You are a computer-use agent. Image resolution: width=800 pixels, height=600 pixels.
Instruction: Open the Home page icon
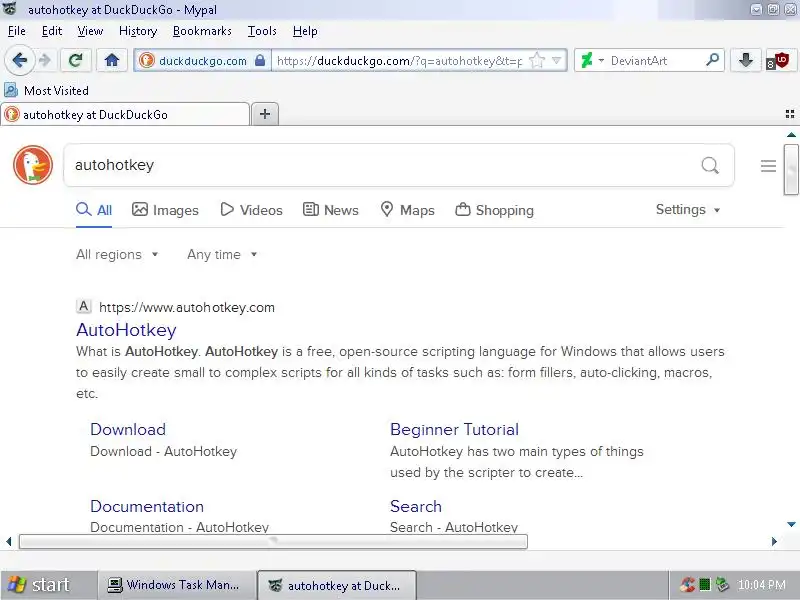[x=112, y=61]
